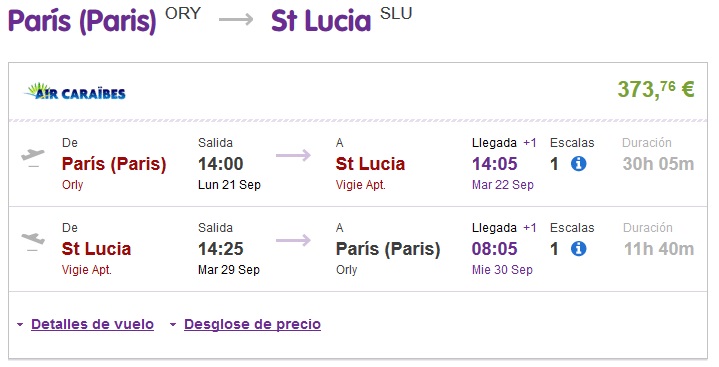
Task: Click the St Lucia SLU page heading
Action: [342, 20]
